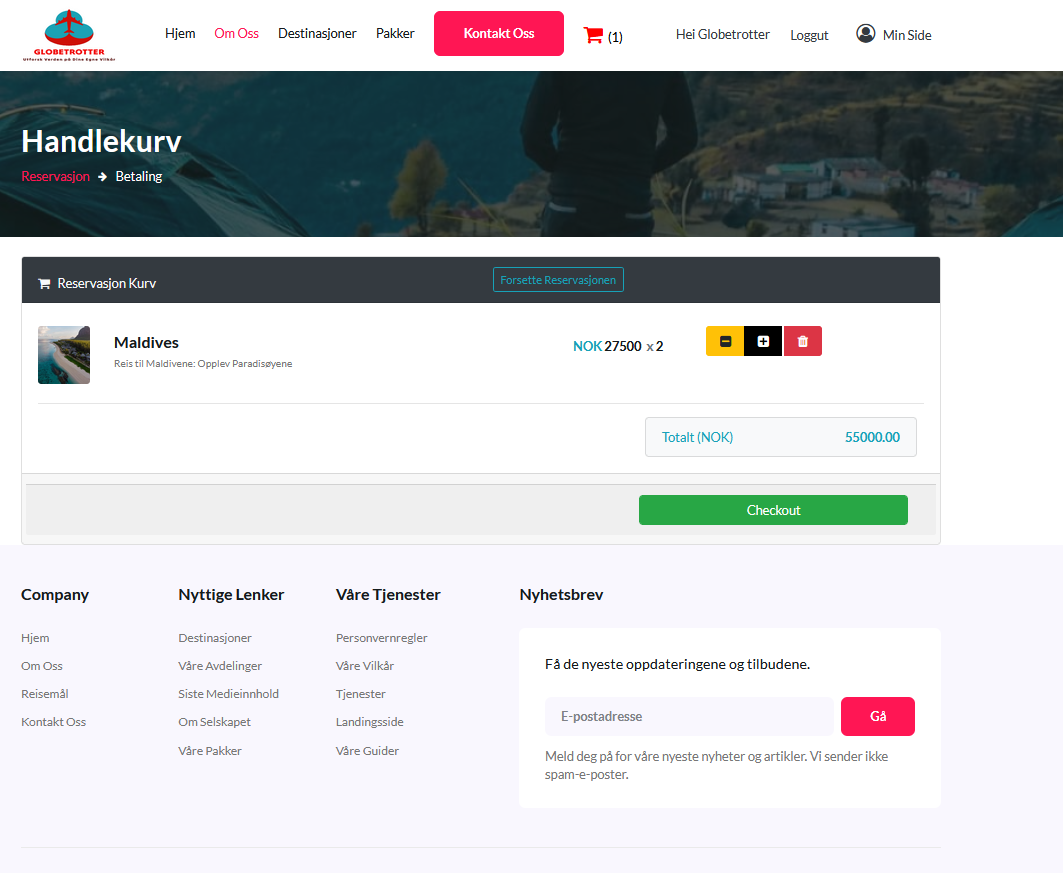Go to Destinasjoner in the navigation bar
The height and width of the screenshot is (873, 1063).
point(317,33)
